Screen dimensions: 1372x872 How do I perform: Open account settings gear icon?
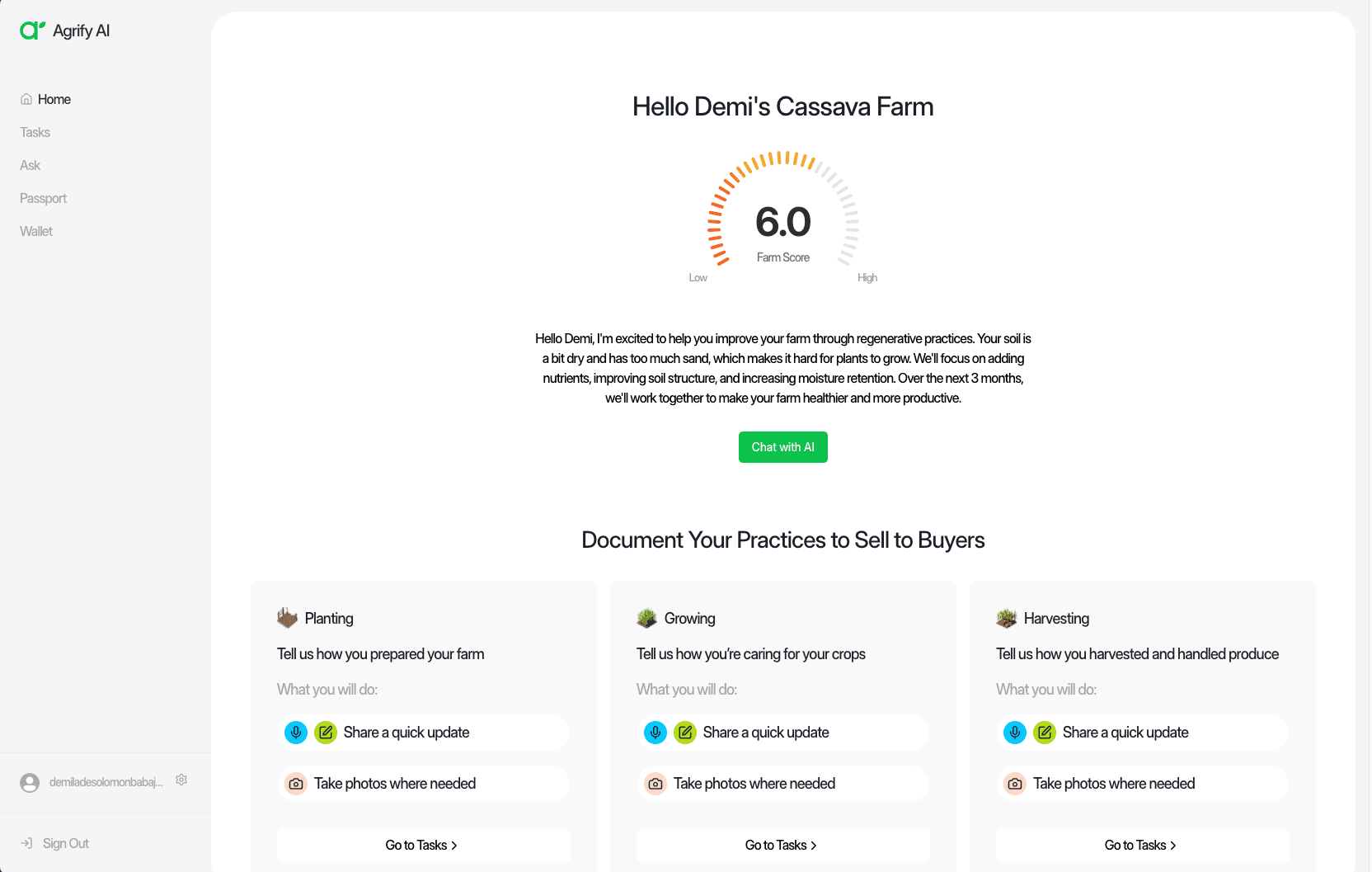181,780
